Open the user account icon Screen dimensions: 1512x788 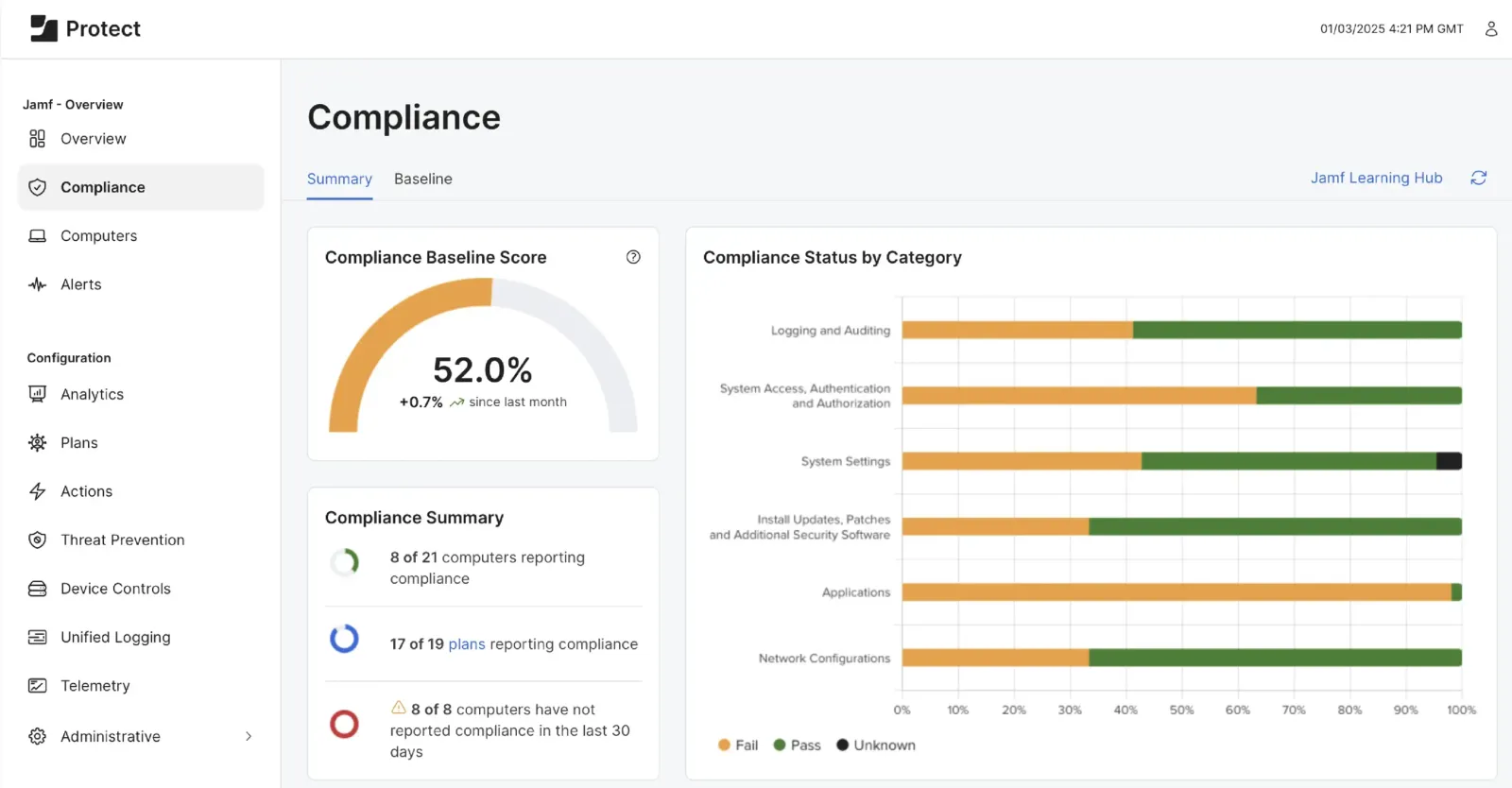(x=1491, y=28)
